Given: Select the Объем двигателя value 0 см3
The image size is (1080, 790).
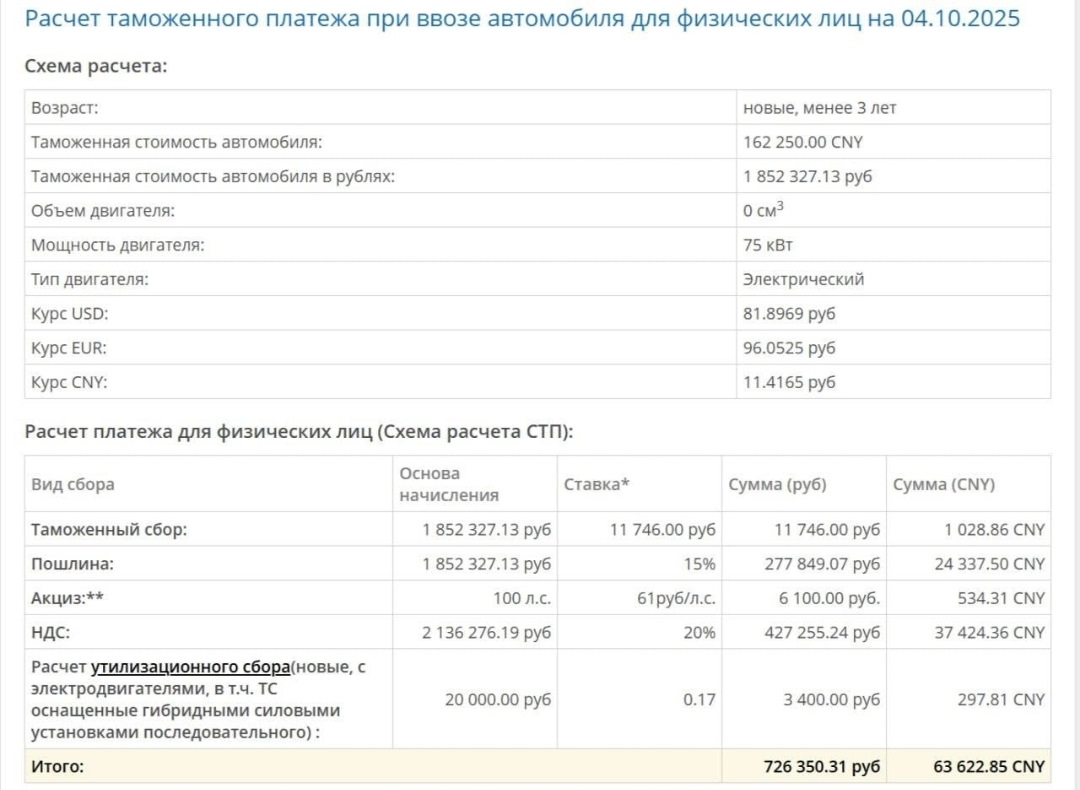Looking at the screenshot, I should point(763,211).
